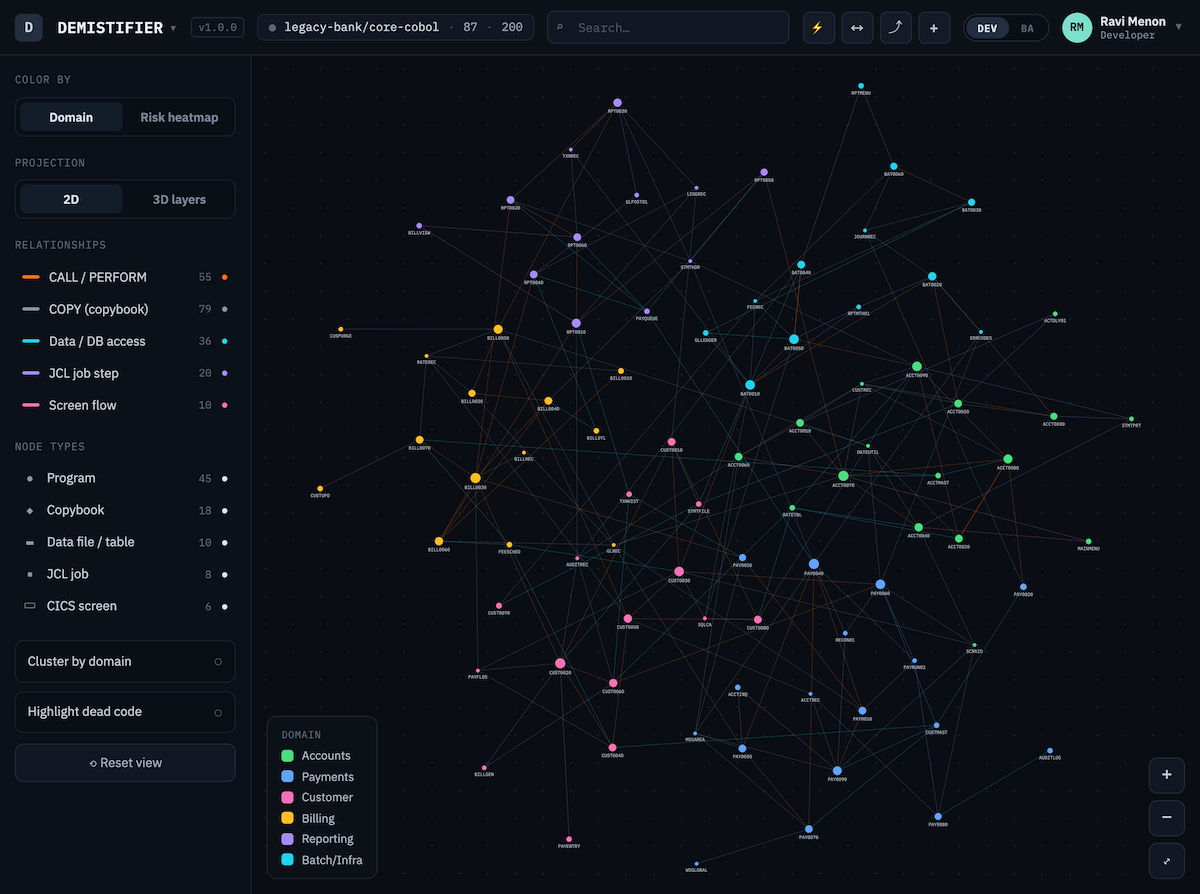This screenshot has width=1200, height=894.
Task: Click the Payments blue legend swatch
Action: point(287,777)
